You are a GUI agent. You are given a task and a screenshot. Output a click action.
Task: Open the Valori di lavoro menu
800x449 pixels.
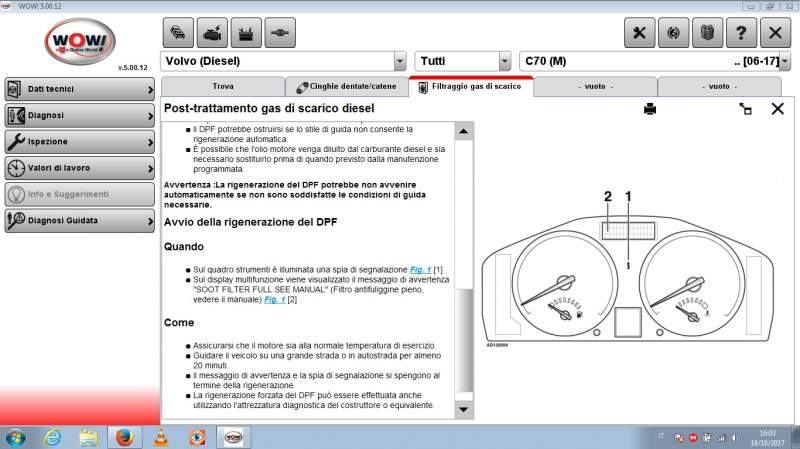point(80,168)
